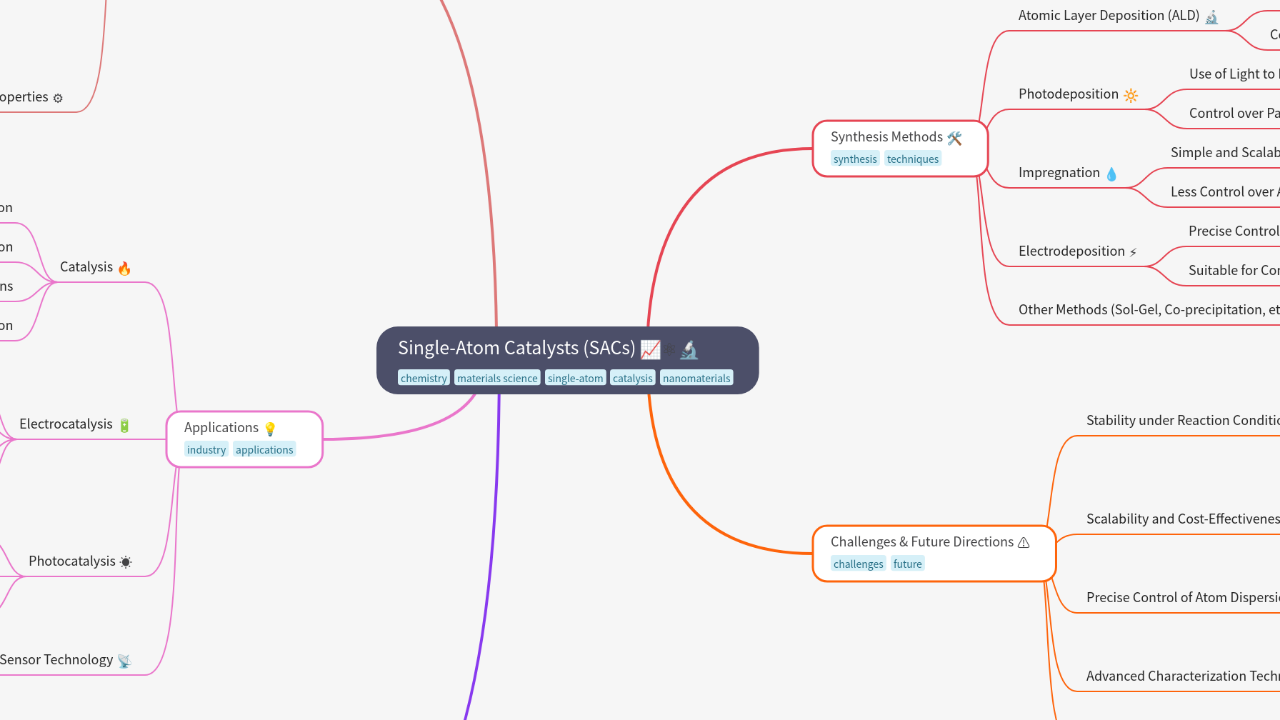Select 'Suitable for Cor' child node
This screenshot has width=1280, height=720.
coord(1234,270)
